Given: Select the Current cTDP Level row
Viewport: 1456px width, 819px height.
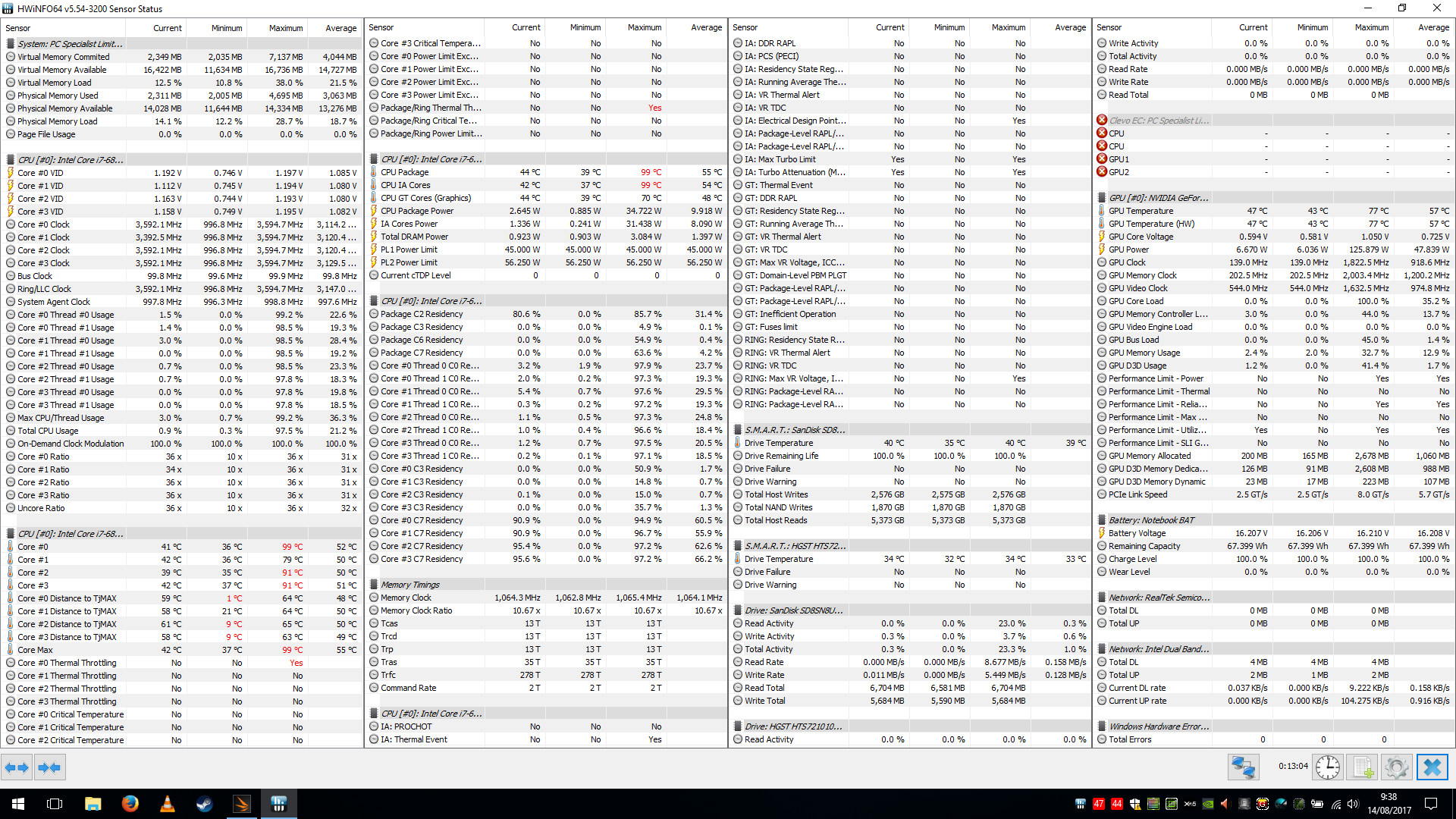Looking at the screenshot, I should (x=546, y=275).
